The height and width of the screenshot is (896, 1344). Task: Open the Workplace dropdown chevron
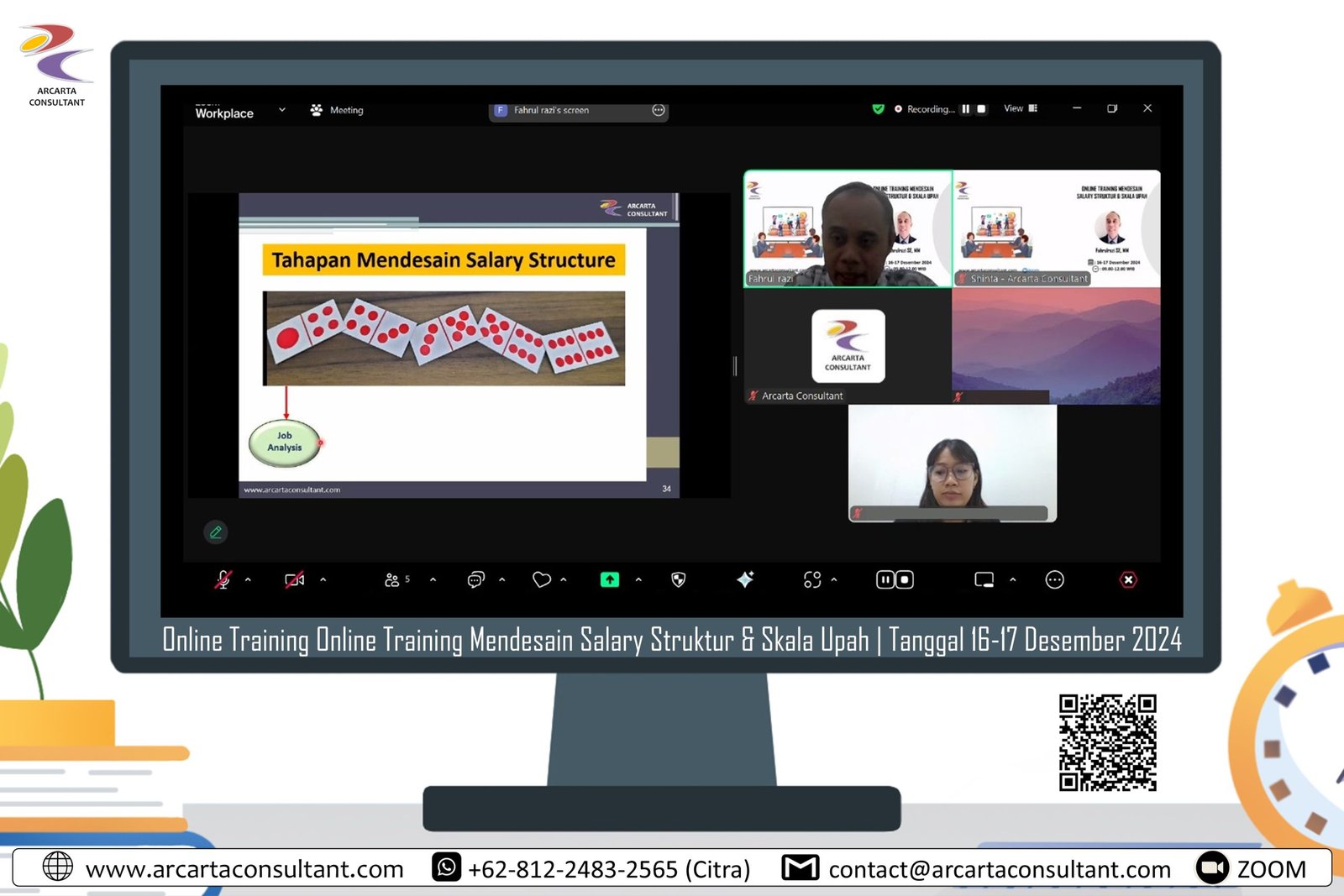click(282, 110)
